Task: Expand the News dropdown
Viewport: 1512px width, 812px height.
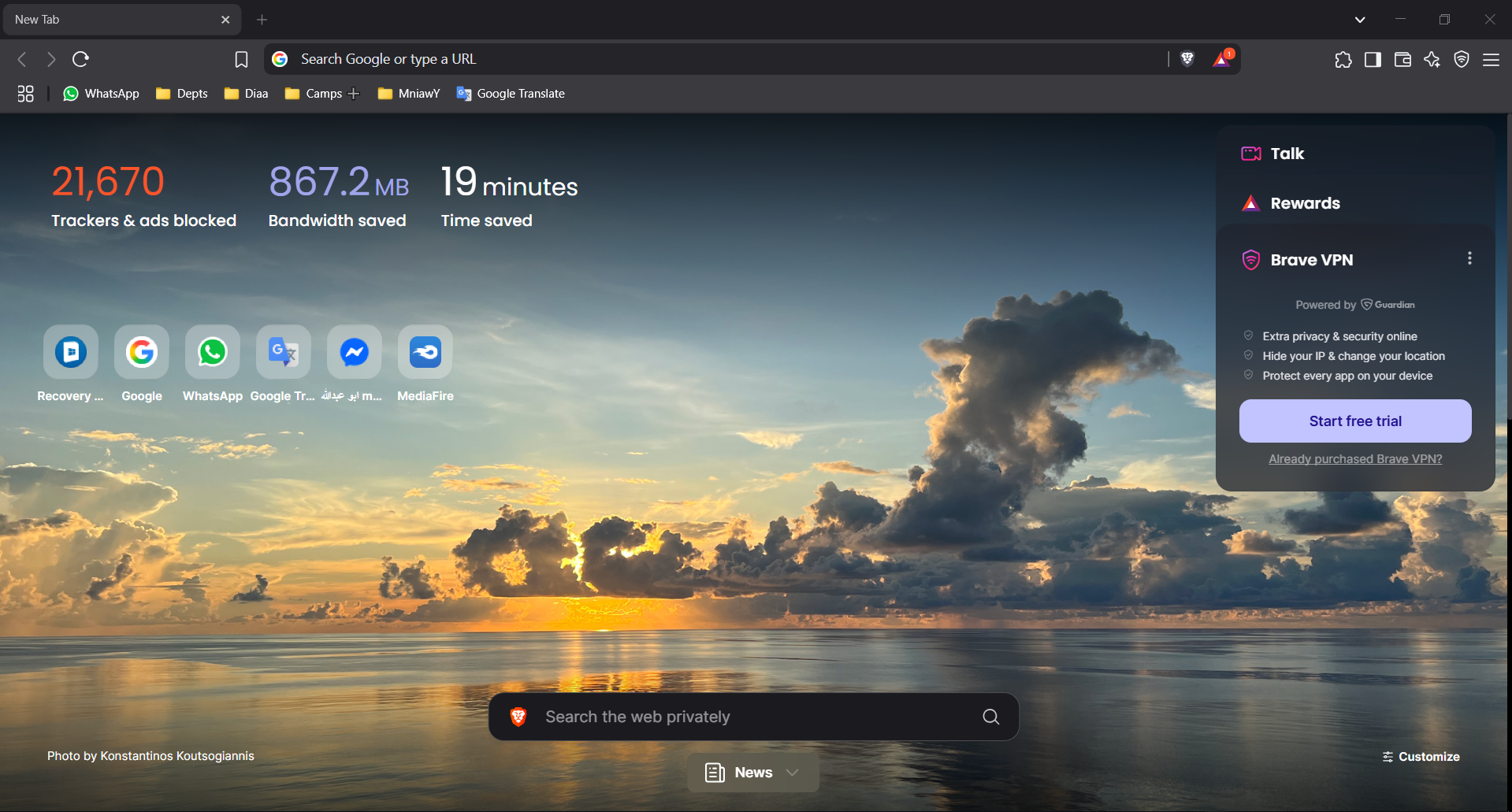Action: [753, 773]
